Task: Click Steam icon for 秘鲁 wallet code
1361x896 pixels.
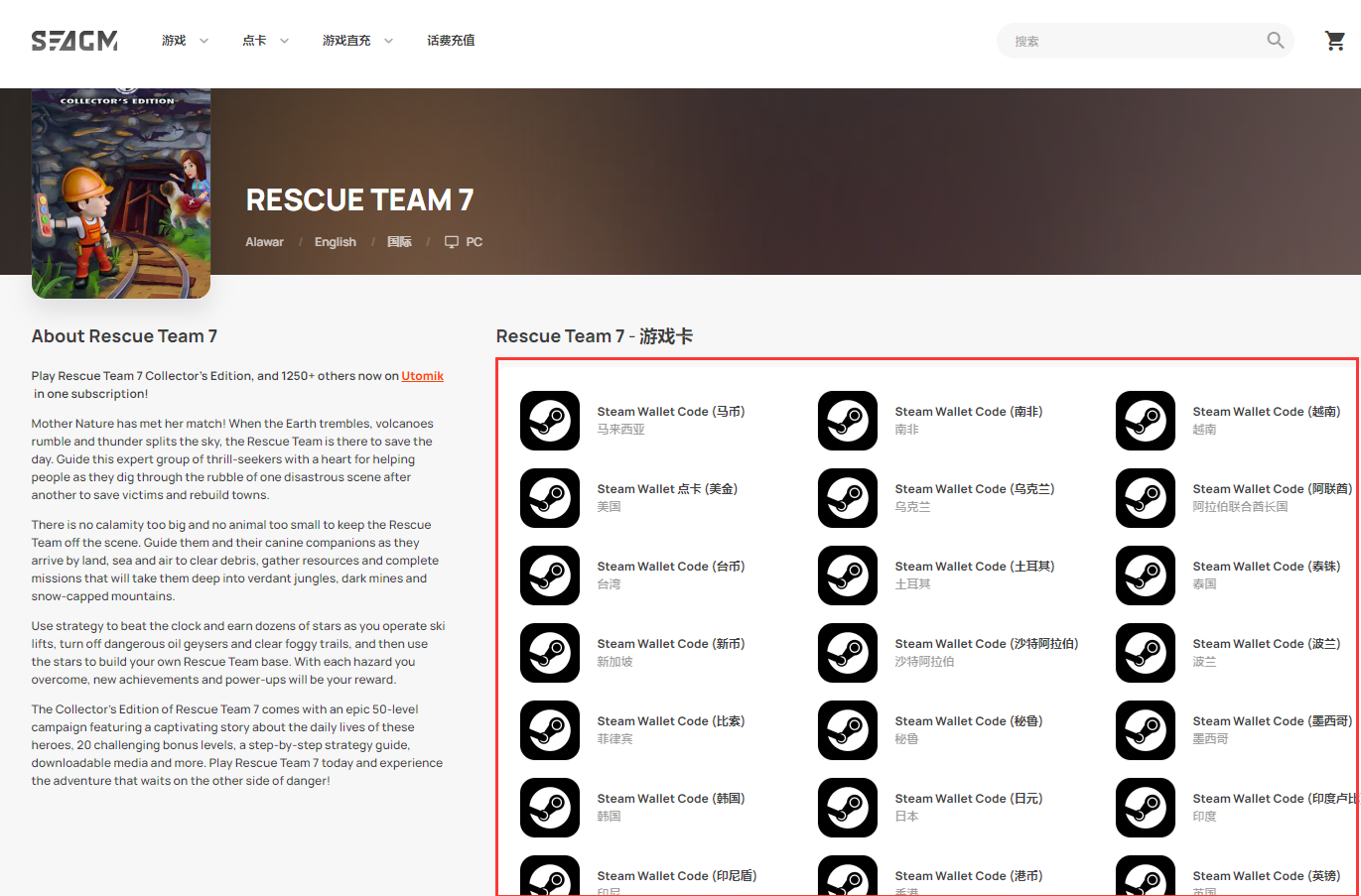Action: pyautogui.click(x=848, y=730)
